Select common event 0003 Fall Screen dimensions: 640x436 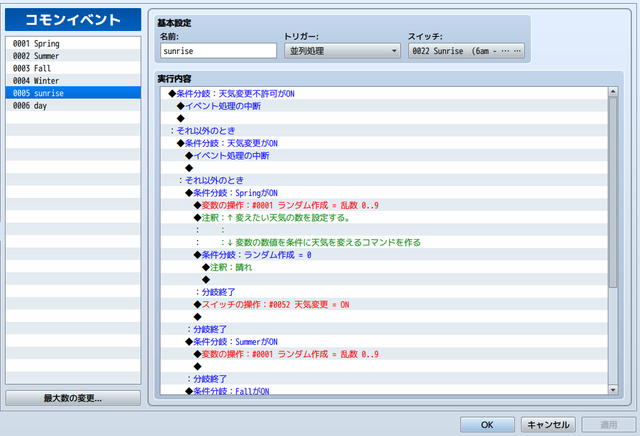point(73,68)
